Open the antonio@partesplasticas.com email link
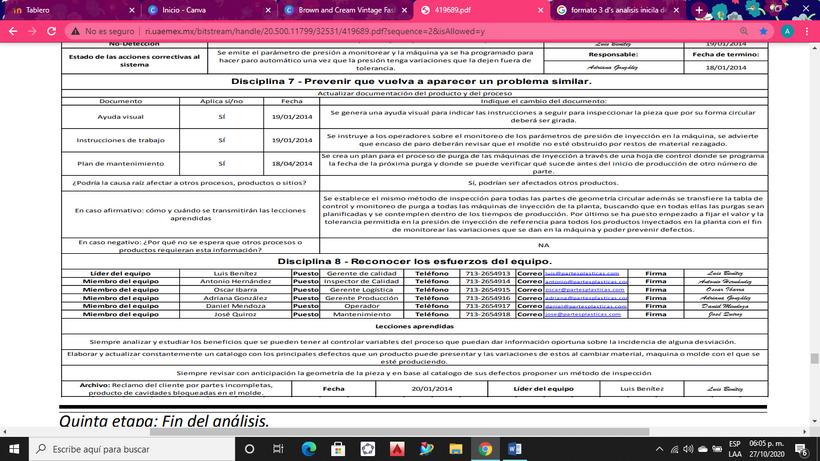Screen dimensions: 820x461 click(586, 282)
